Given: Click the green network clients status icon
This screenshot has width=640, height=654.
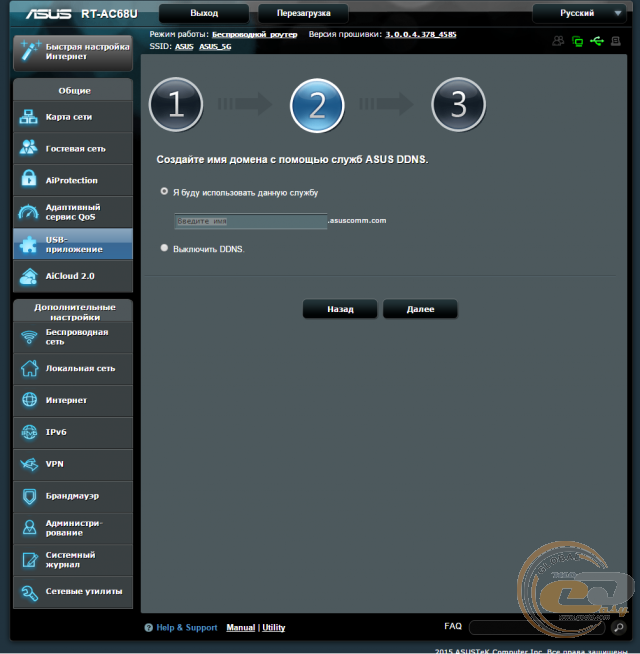Looking at the screenshot, I should [577, 41].
